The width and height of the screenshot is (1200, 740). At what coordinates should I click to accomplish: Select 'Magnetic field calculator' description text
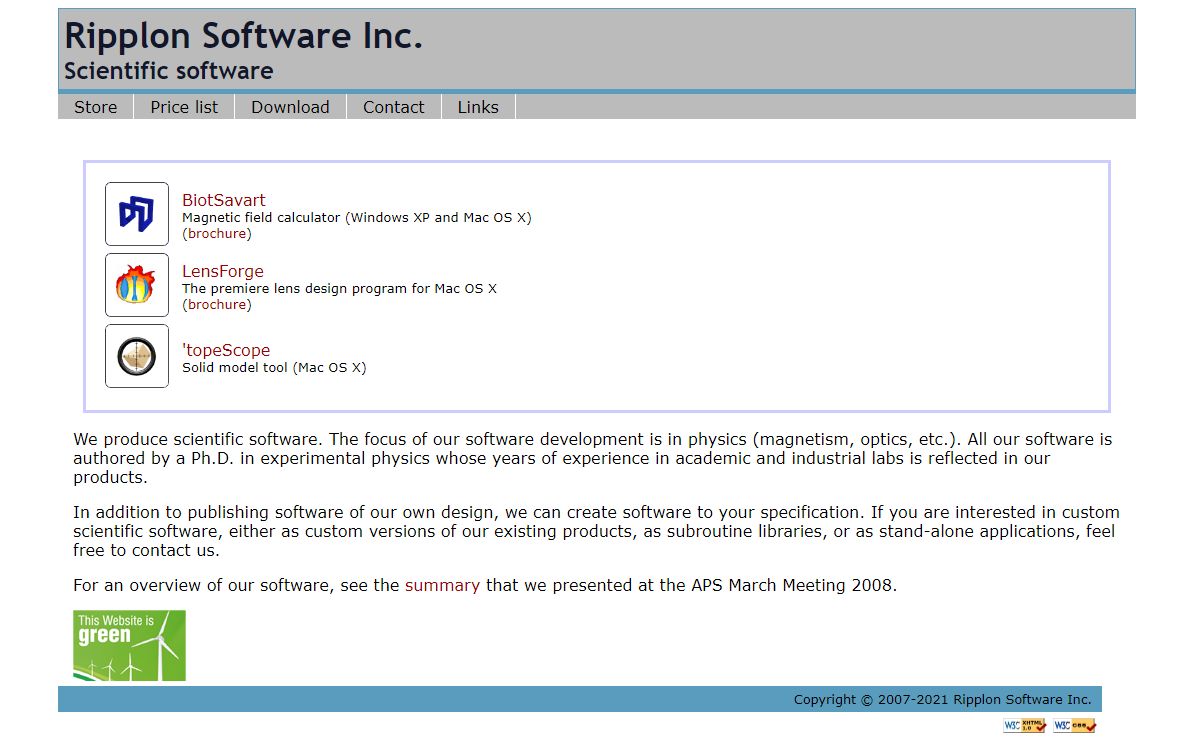click(357, 217)
